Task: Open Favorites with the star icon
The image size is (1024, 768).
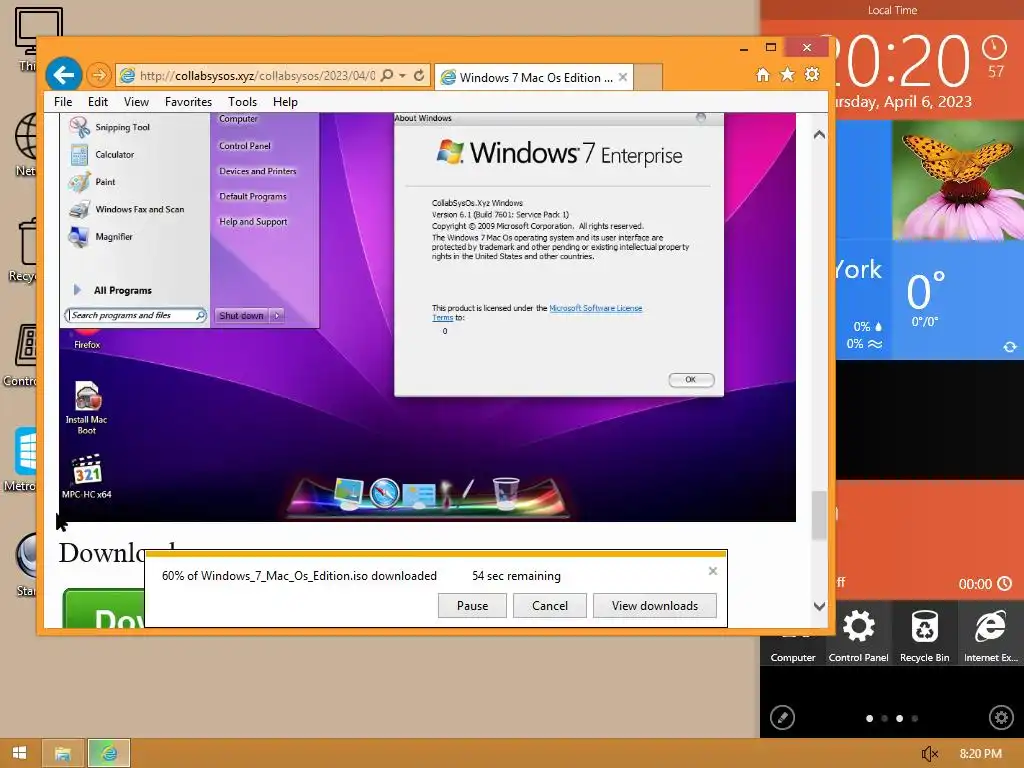Action: coord(788,74)
